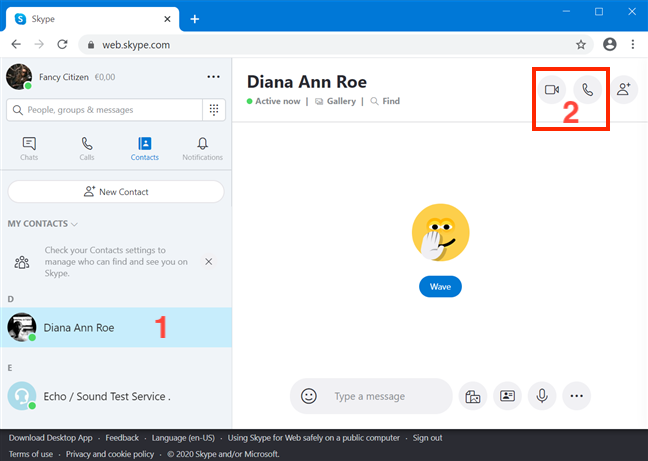Viewport: 648px width, 461px height.
Task: Switch to the Calls tab
Action: pyautogui.click(x=87, y=149)
